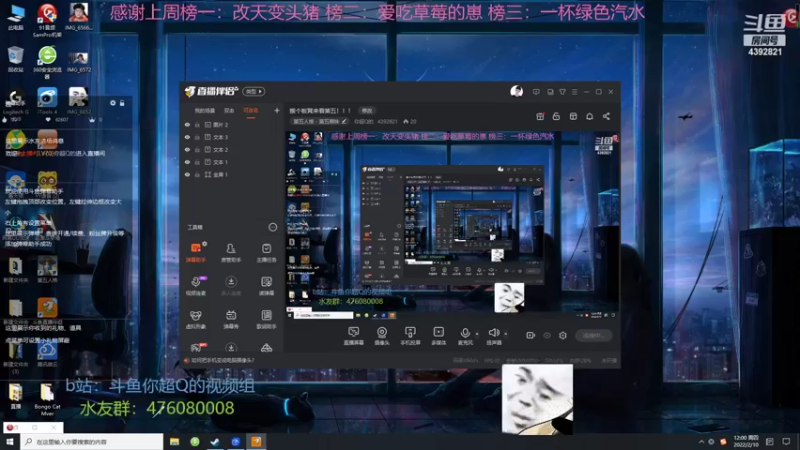The image size is (800, 450).
Task: Toggle the preview eye icon in bottom bar
Action: tap(547, 335)
